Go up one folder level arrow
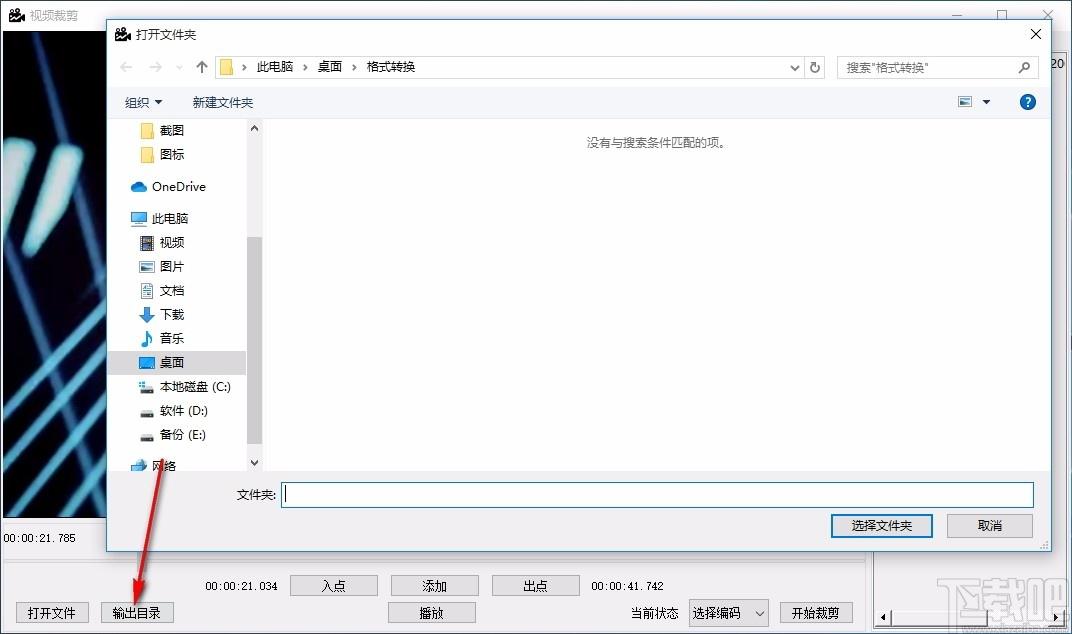Screen dimensions: 1072x634 [202, 67]
